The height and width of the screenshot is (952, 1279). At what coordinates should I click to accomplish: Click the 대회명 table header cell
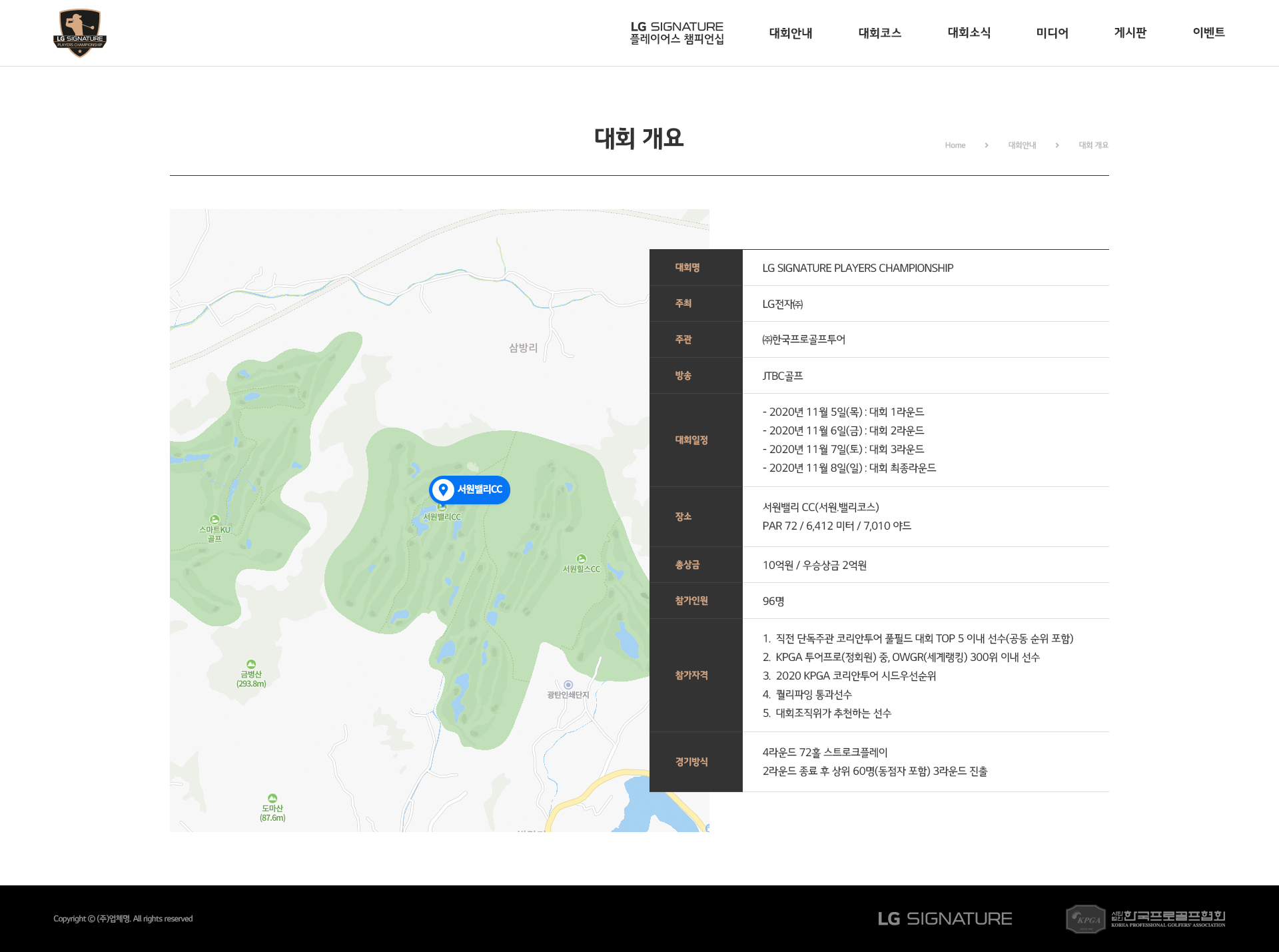coord(696,268)
